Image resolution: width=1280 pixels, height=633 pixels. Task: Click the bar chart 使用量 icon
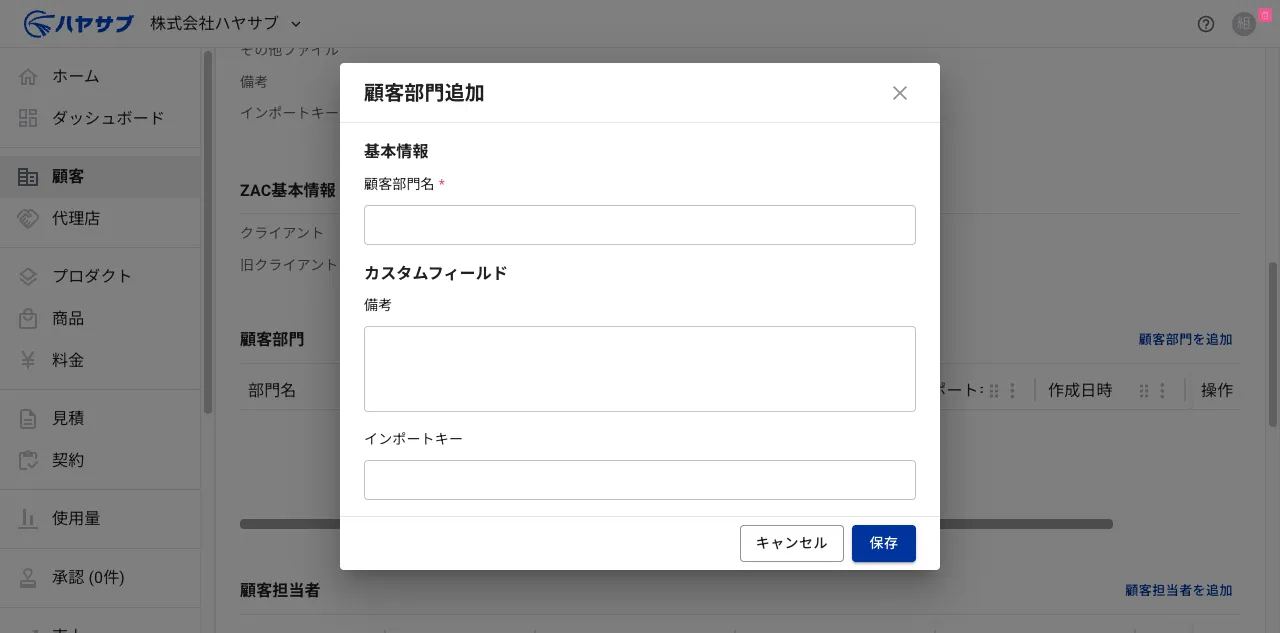click(28, 518)
